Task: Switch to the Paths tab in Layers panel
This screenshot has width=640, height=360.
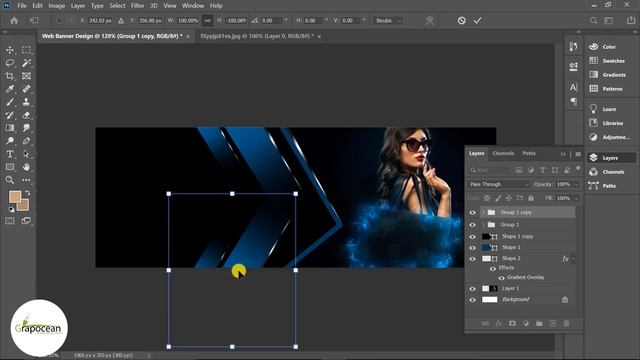Action: pyautogui.click(x=529, y=153)
